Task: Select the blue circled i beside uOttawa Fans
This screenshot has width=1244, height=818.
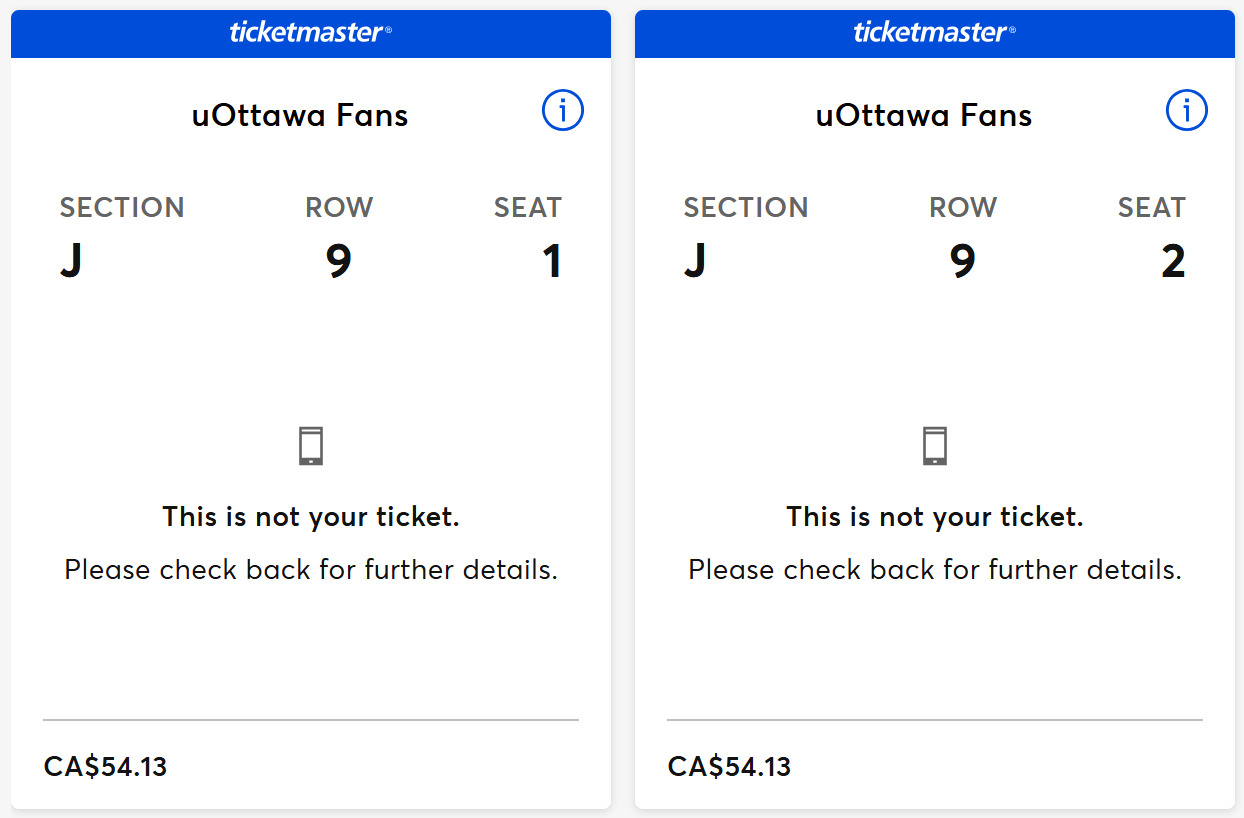Action: click(x=562, y=110)
